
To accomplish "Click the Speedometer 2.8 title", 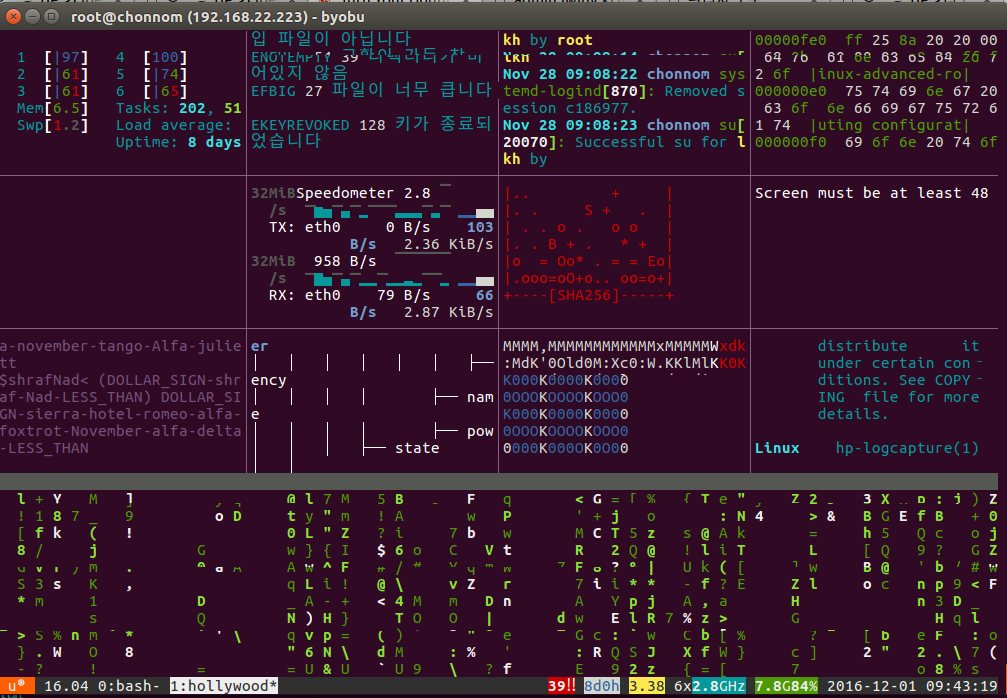I will [x=363, y=193].
